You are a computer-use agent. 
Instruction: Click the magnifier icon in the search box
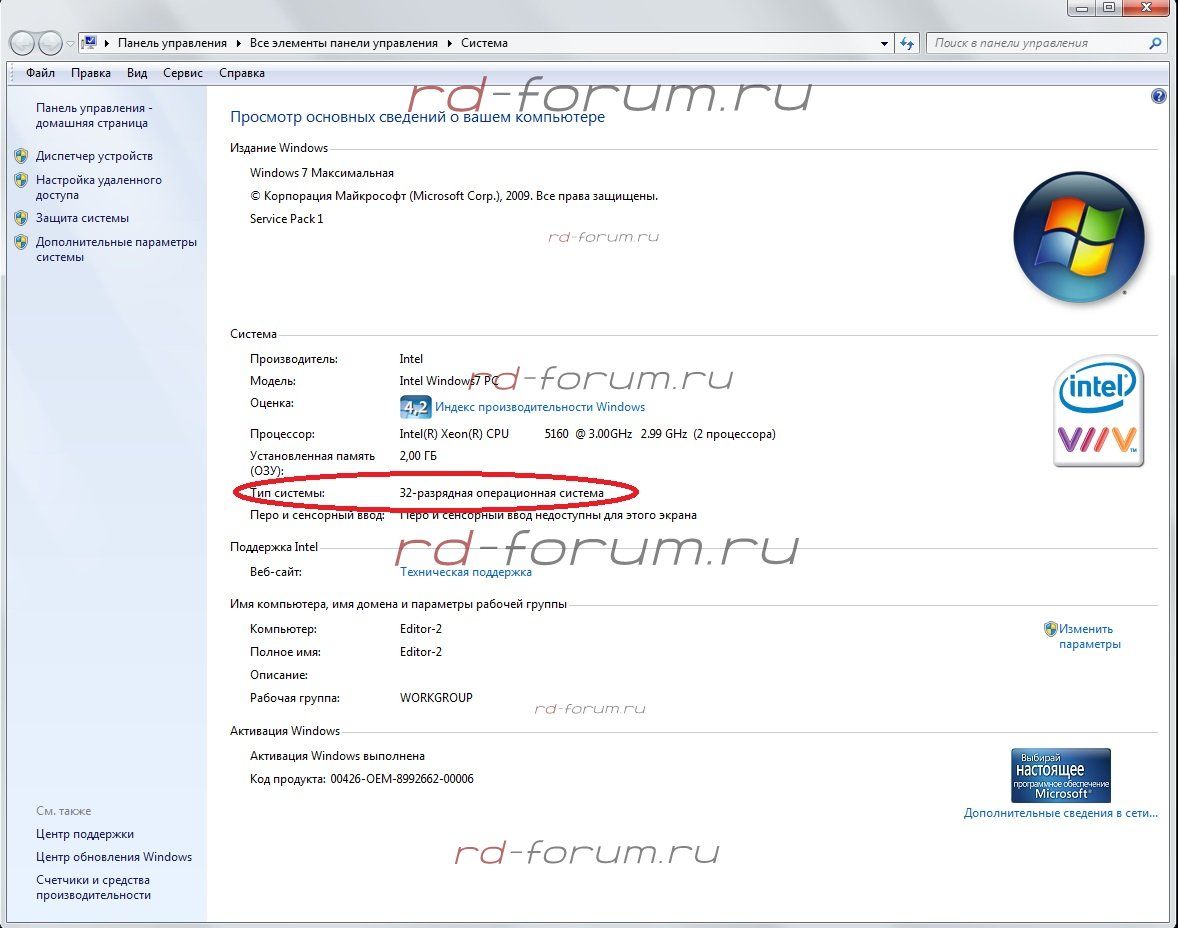pyautogui.click(x=1155, y=44)
